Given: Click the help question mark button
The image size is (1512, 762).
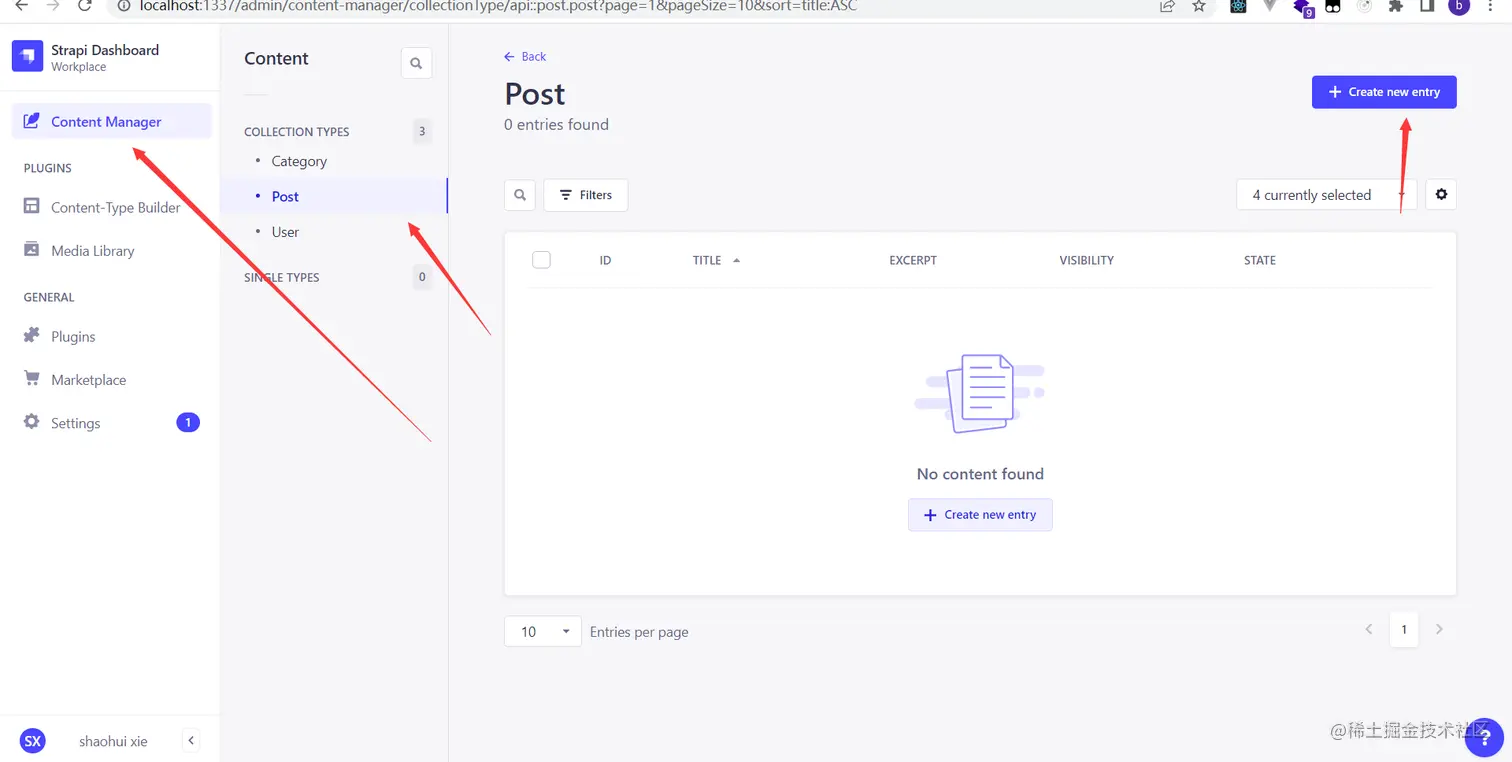Looking at the screenshot, I should pos(1484,738).
